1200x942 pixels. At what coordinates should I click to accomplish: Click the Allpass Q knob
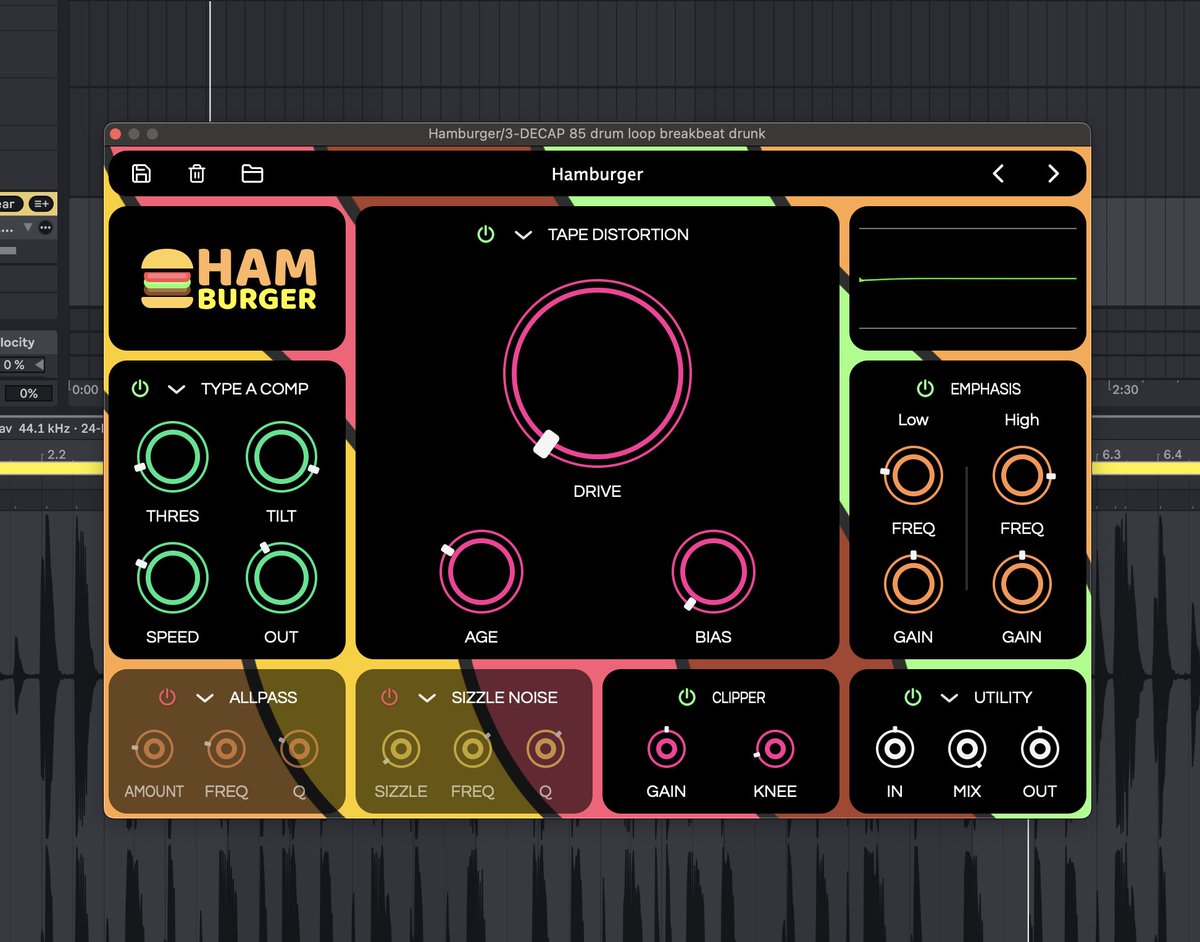coord(299,749)
